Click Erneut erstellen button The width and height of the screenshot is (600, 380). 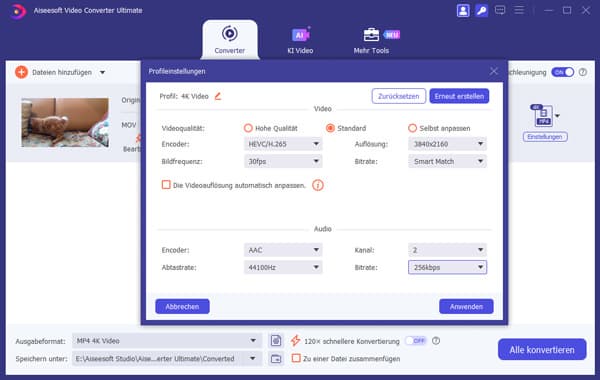tap(459, 96)
